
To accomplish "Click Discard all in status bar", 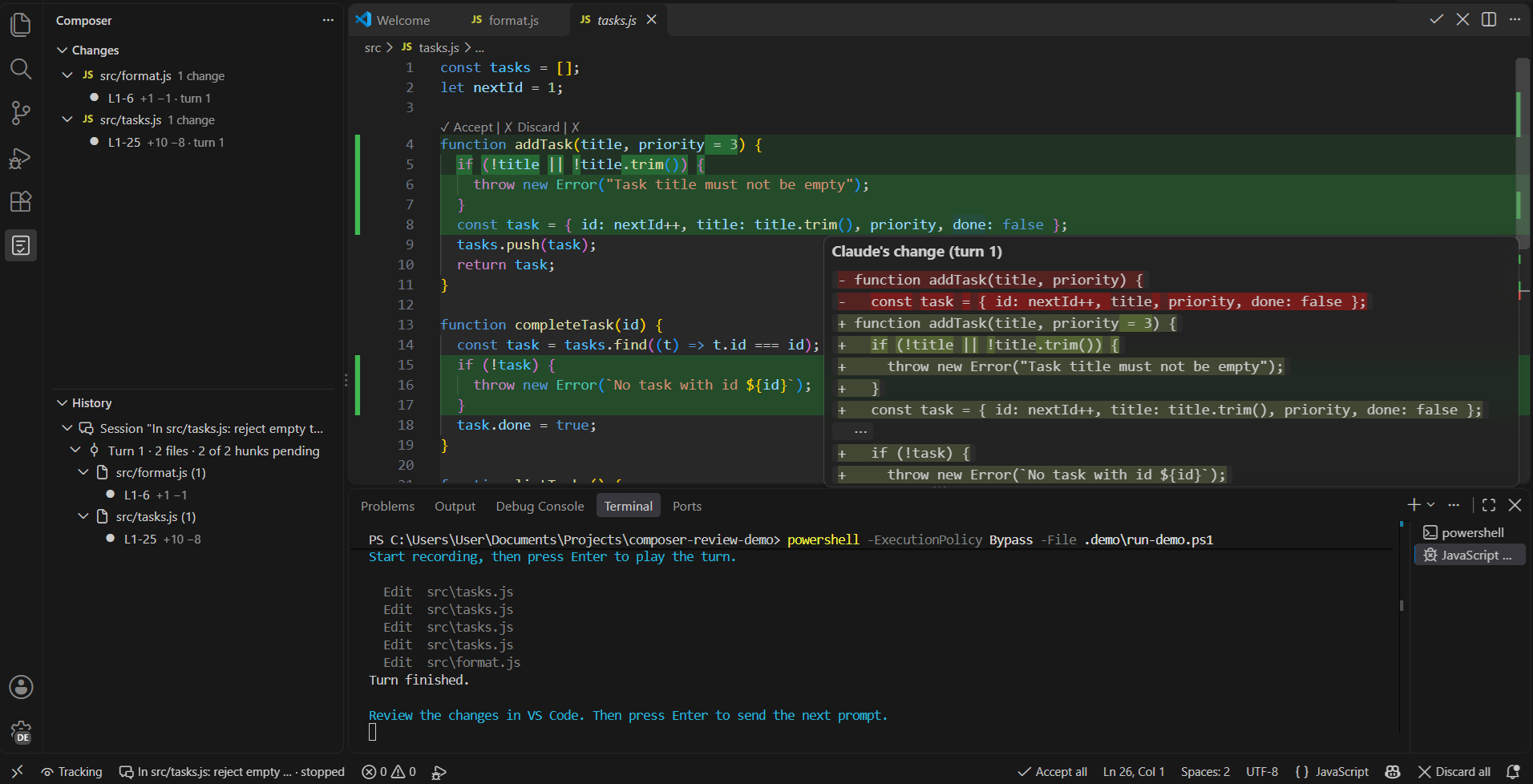I will pyautogui.click(x=1454, y=772).
